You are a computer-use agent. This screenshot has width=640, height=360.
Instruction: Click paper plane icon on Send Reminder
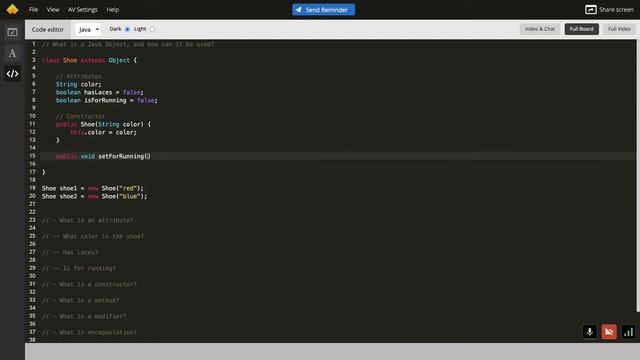(299, 9)
